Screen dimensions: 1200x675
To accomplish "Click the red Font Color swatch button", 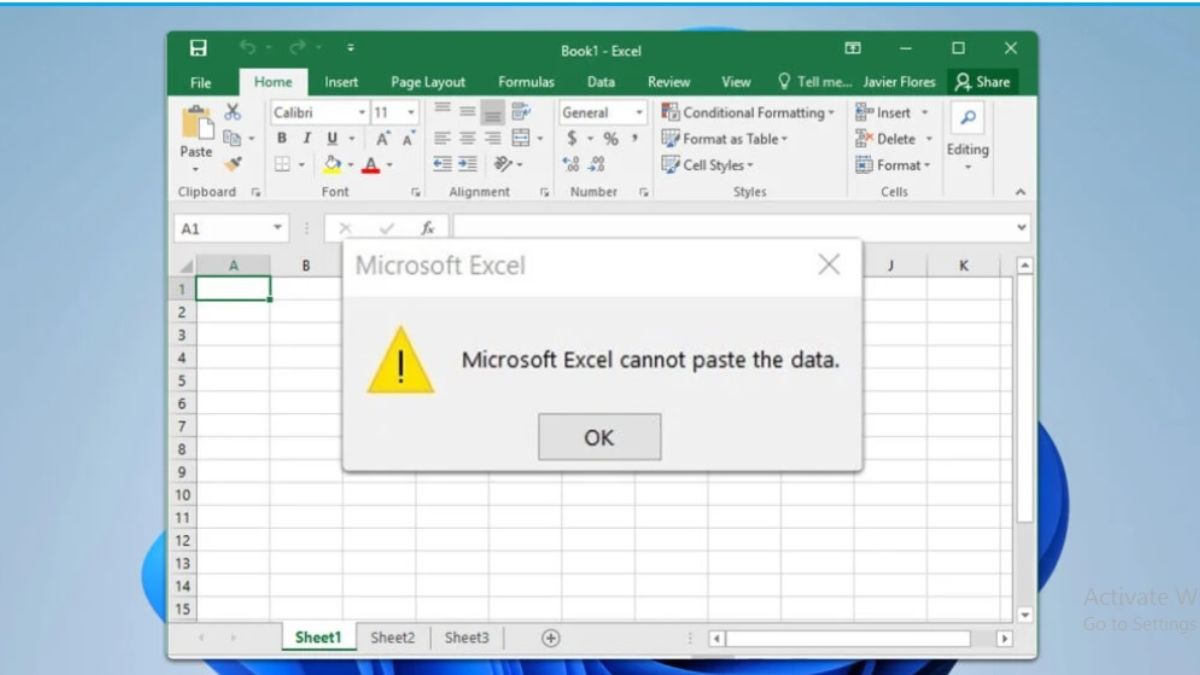I will [x=371, y=165].
